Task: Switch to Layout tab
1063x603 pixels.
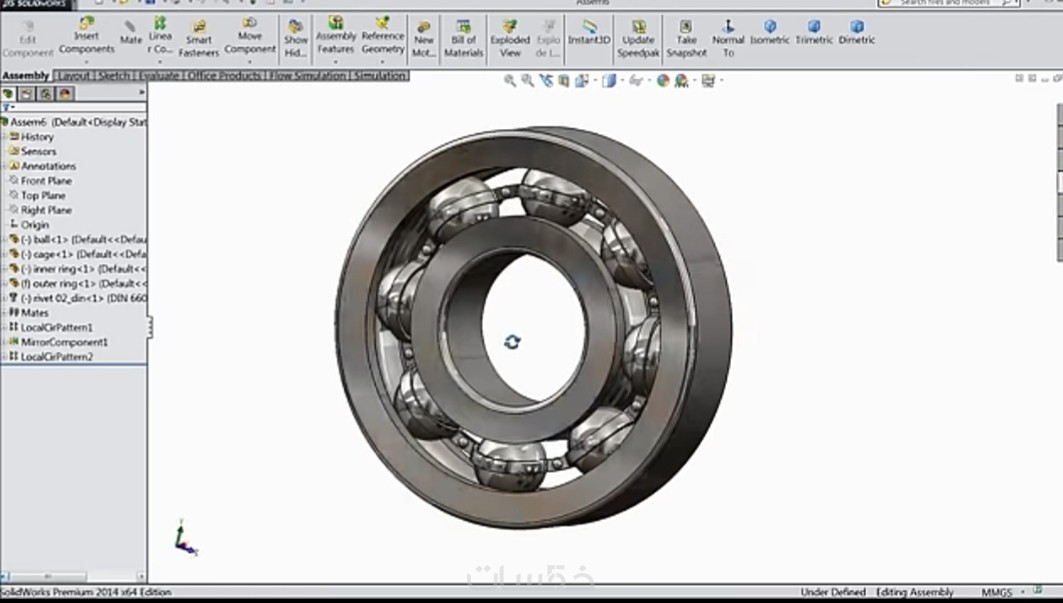Action: [x=74, y=75]
